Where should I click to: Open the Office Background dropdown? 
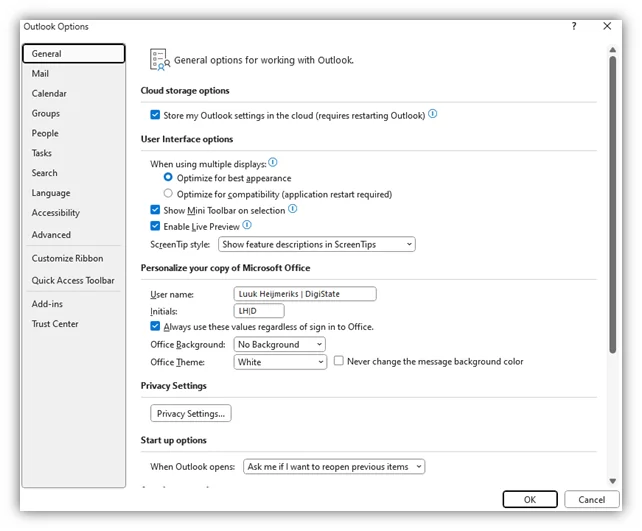click(x=280, y=344)
